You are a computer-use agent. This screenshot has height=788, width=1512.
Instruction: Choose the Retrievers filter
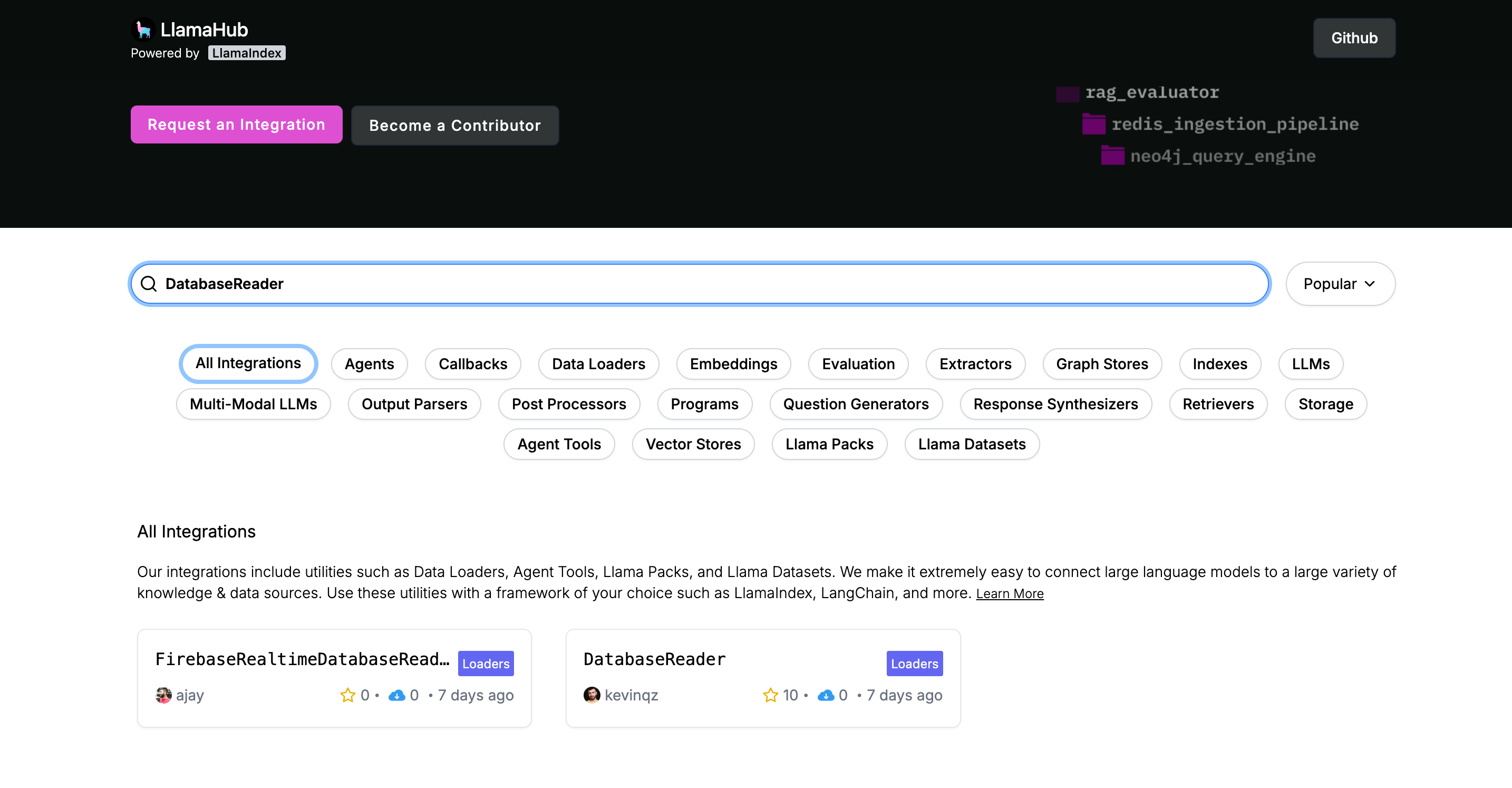point(1218,404)
